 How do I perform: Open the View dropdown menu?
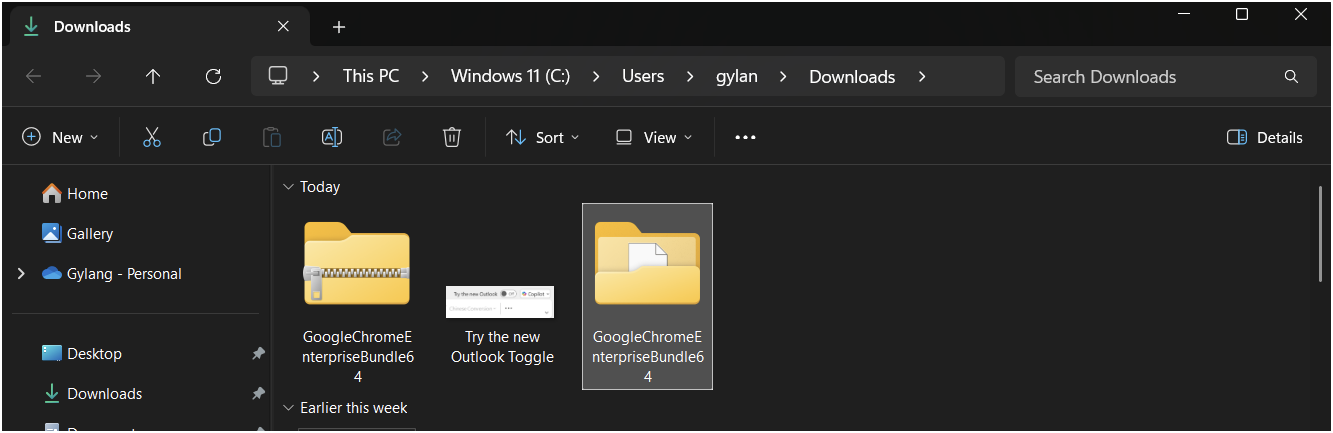(x=654, y=137)
